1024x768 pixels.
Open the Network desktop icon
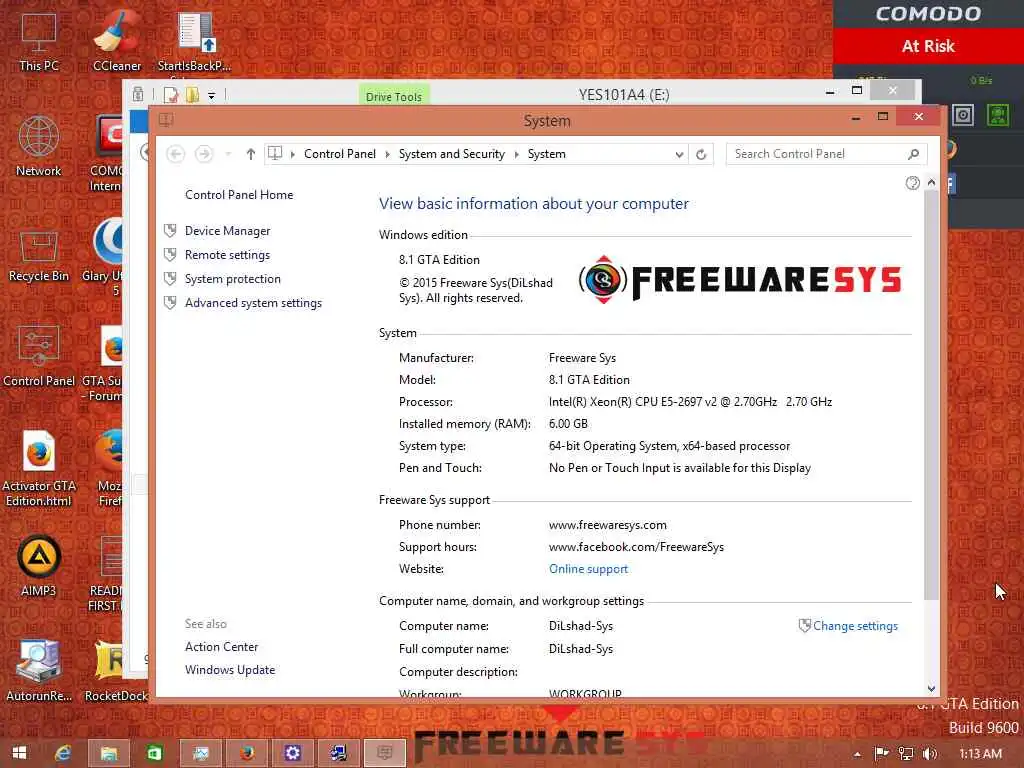(39, 147)
